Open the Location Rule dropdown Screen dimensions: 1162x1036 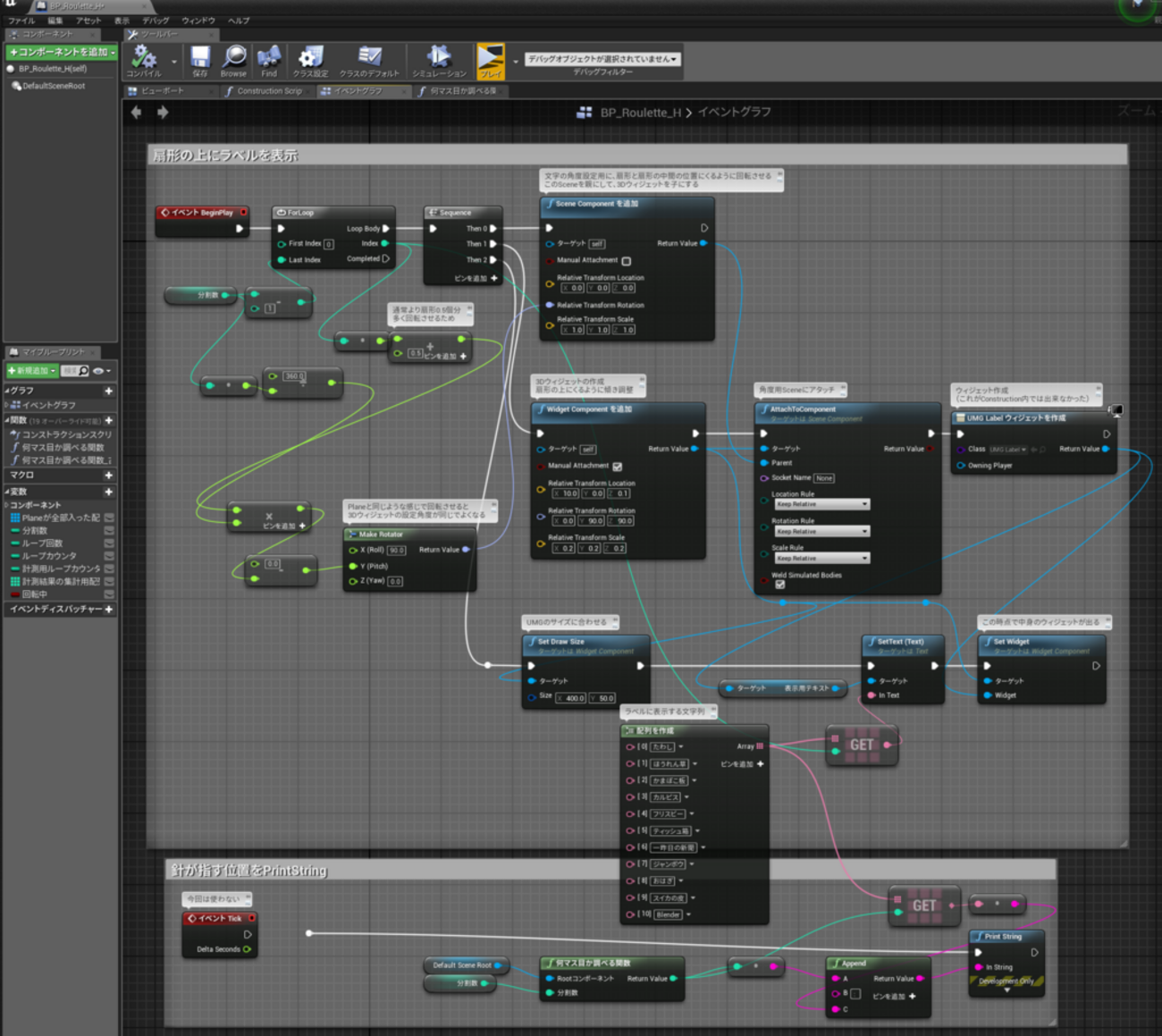pos(821,504)
